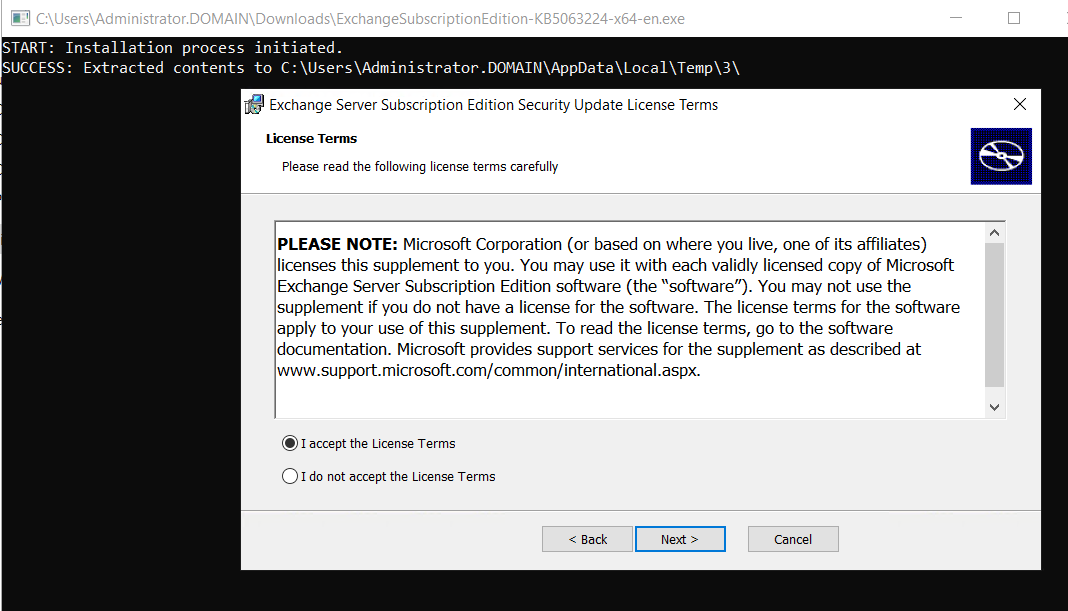Close the License Terms dialog with X
1068x611 pixels.
(1019, 105)
